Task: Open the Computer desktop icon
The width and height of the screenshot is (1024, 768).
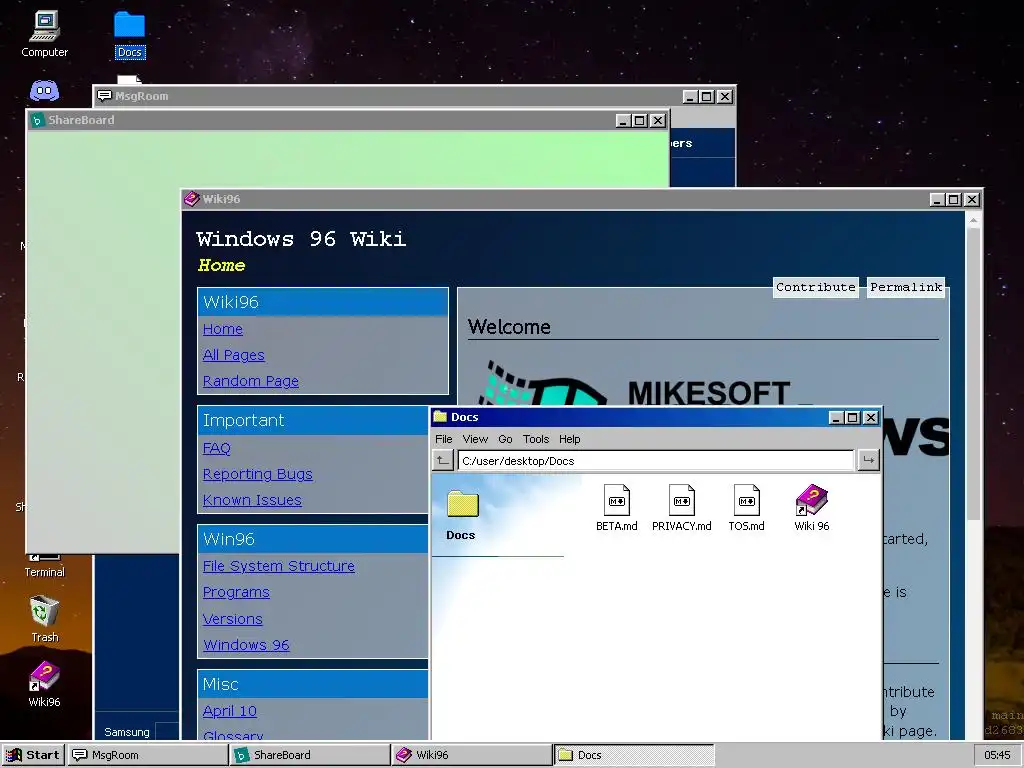Action: [44, 34]
